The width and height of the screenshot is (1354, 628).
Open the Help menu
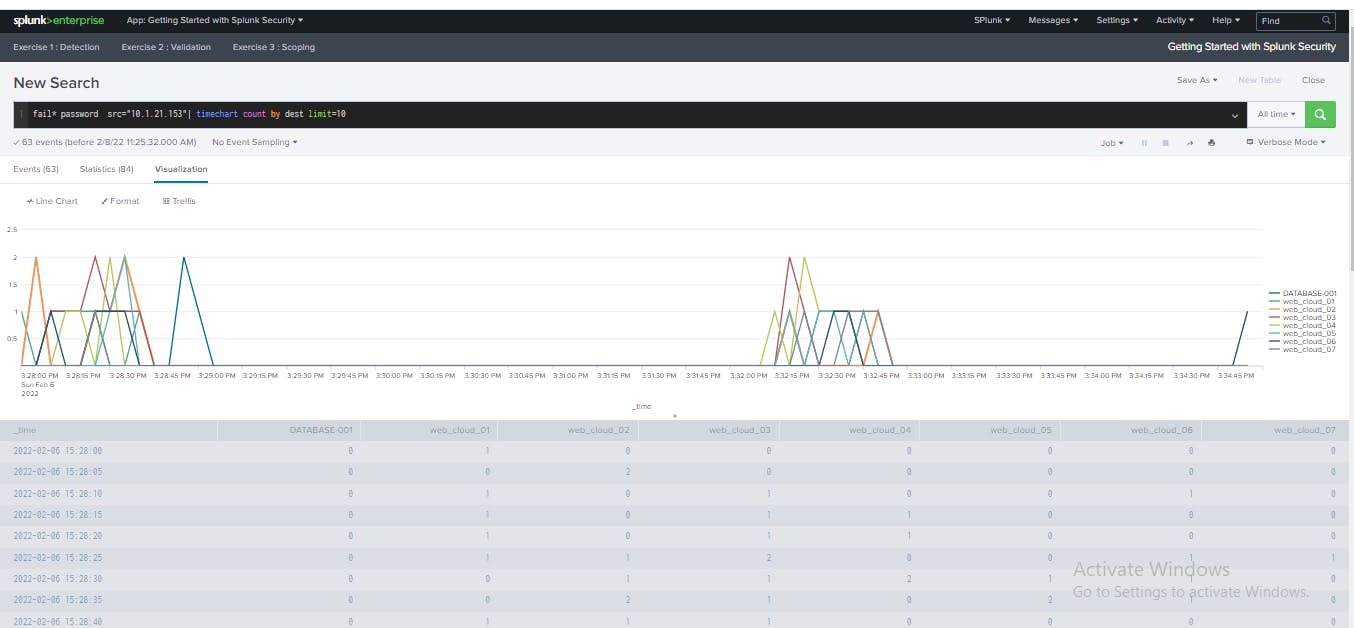1225,20
